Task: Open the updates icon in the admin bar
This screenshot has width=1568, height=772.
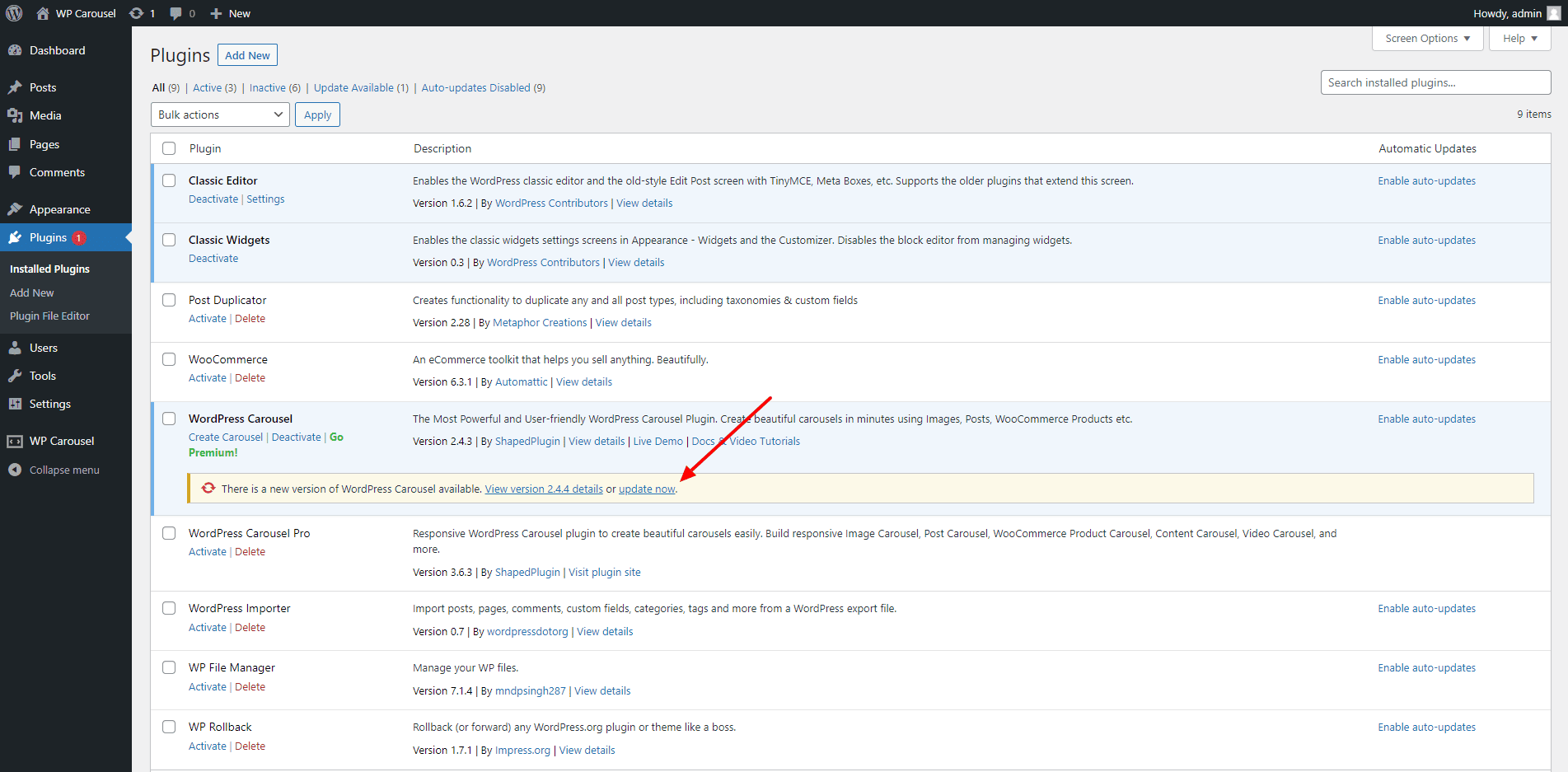Action: (x=137, y=13)
